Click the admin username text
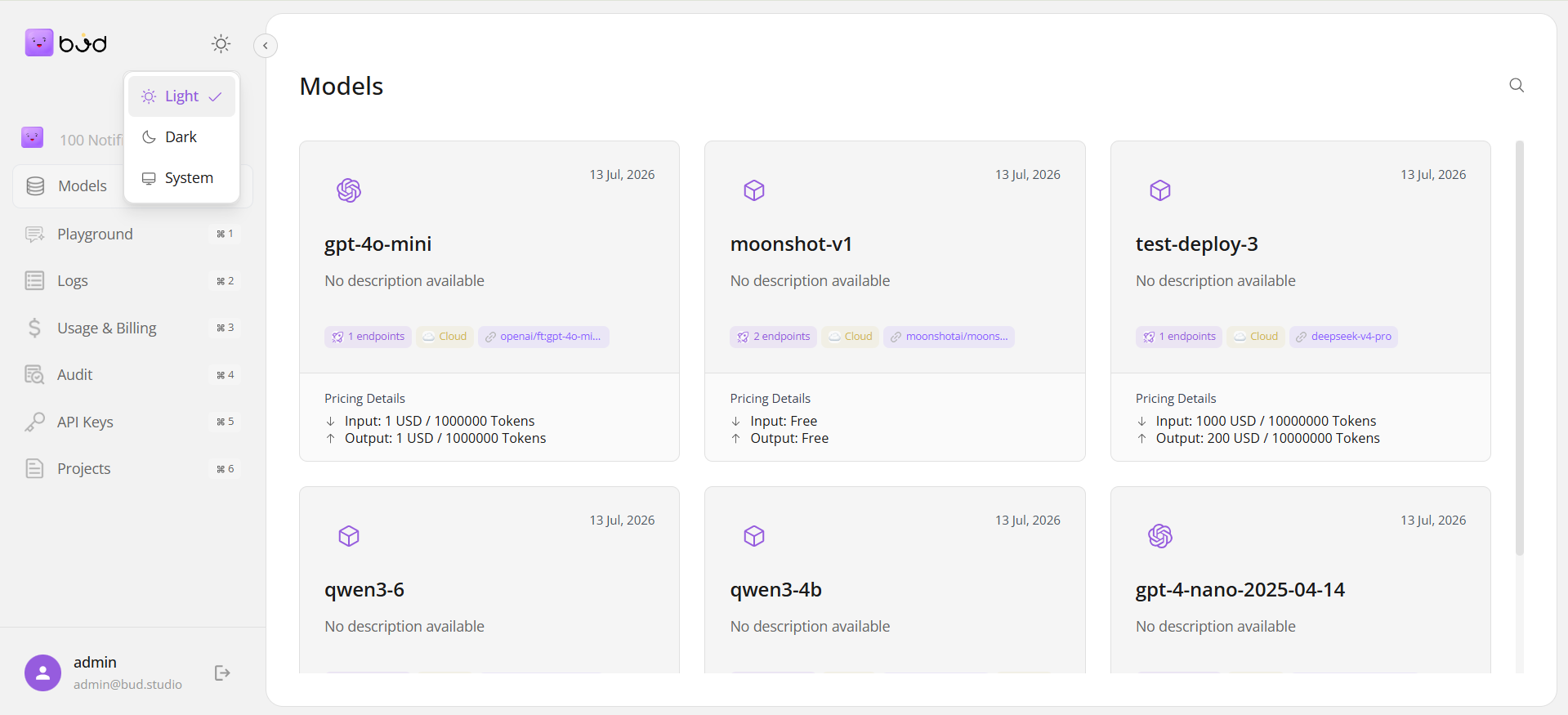1568x715 pixels. [x=95, y=663]
